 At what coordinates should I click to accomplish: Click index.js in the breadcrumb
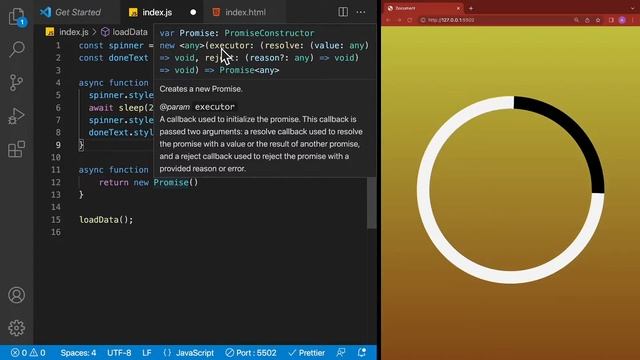73,32
